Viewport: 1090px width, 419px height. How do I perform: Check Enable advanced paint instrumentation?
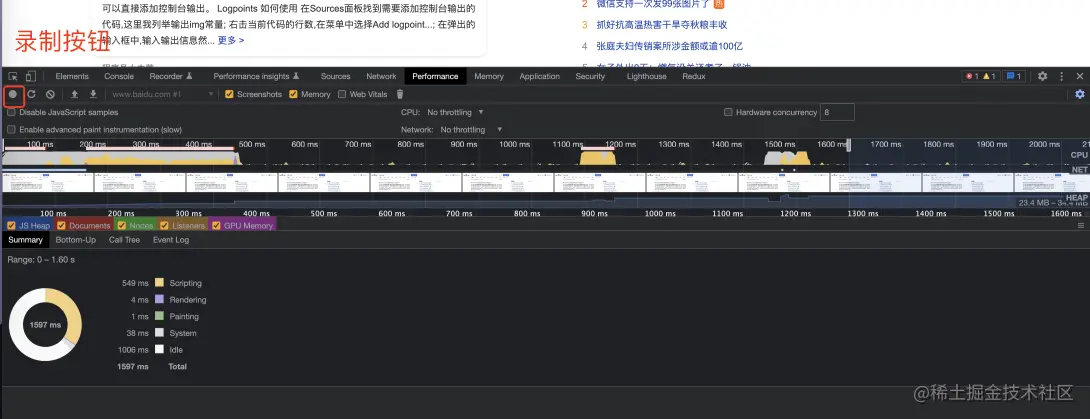point(11,129)
